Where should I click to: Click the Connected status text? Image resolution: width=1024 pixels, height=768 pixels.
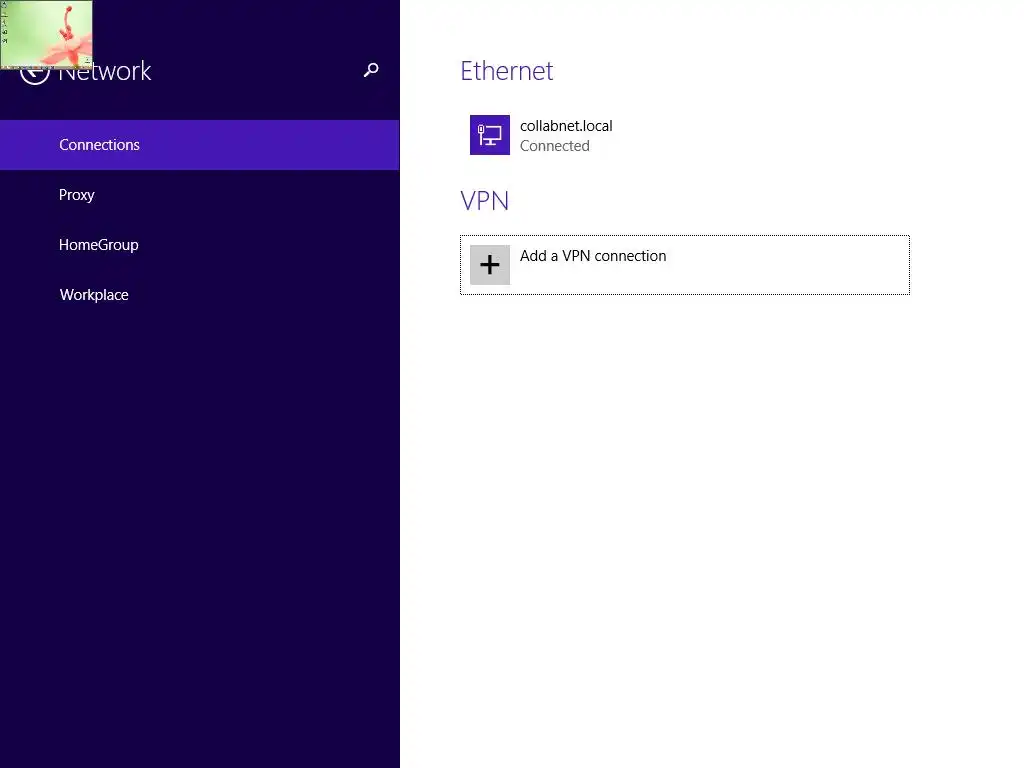555,146
